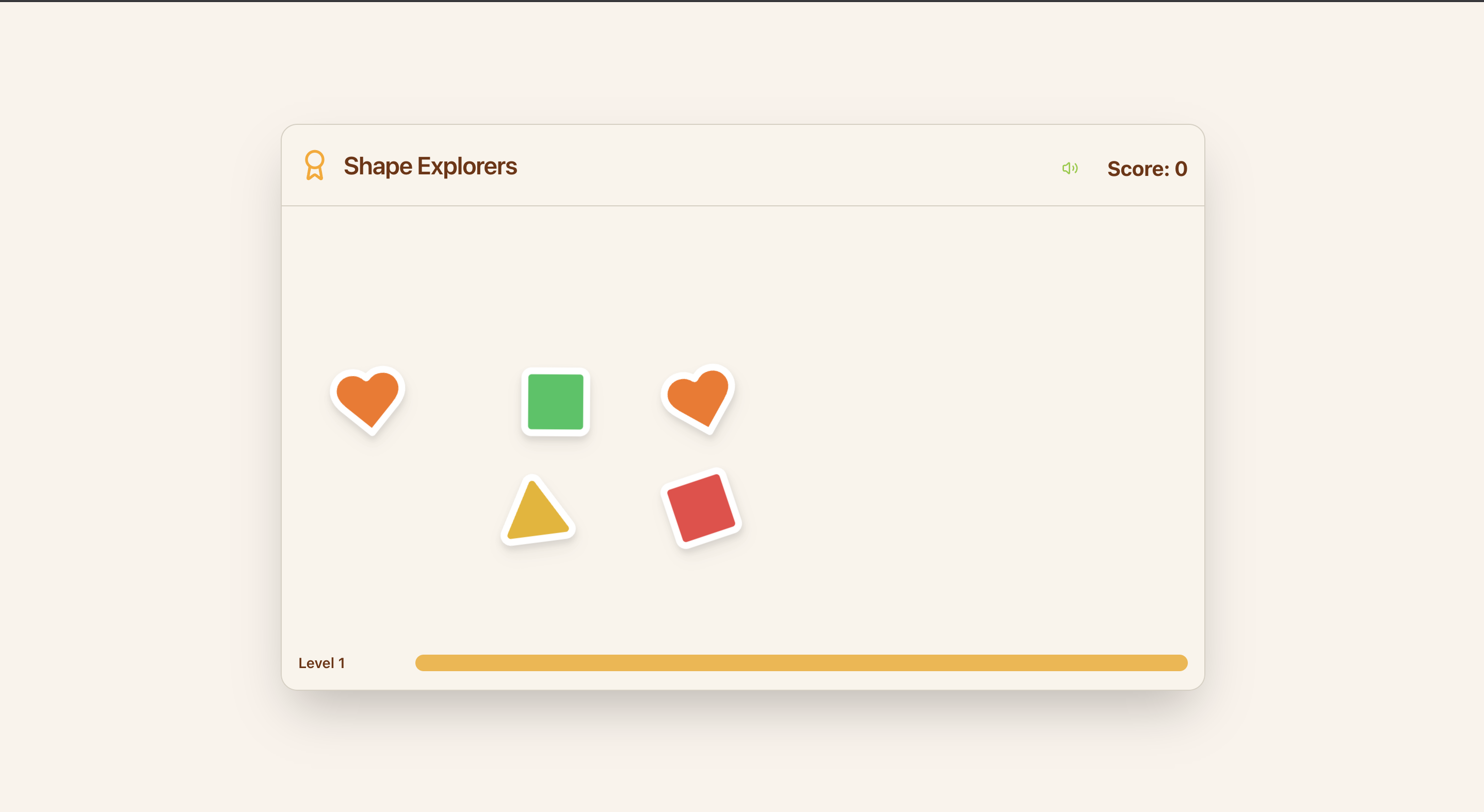Click the left end of the progress bar
The width and height of the screenshot is (1484, 812).
(424, 663)
